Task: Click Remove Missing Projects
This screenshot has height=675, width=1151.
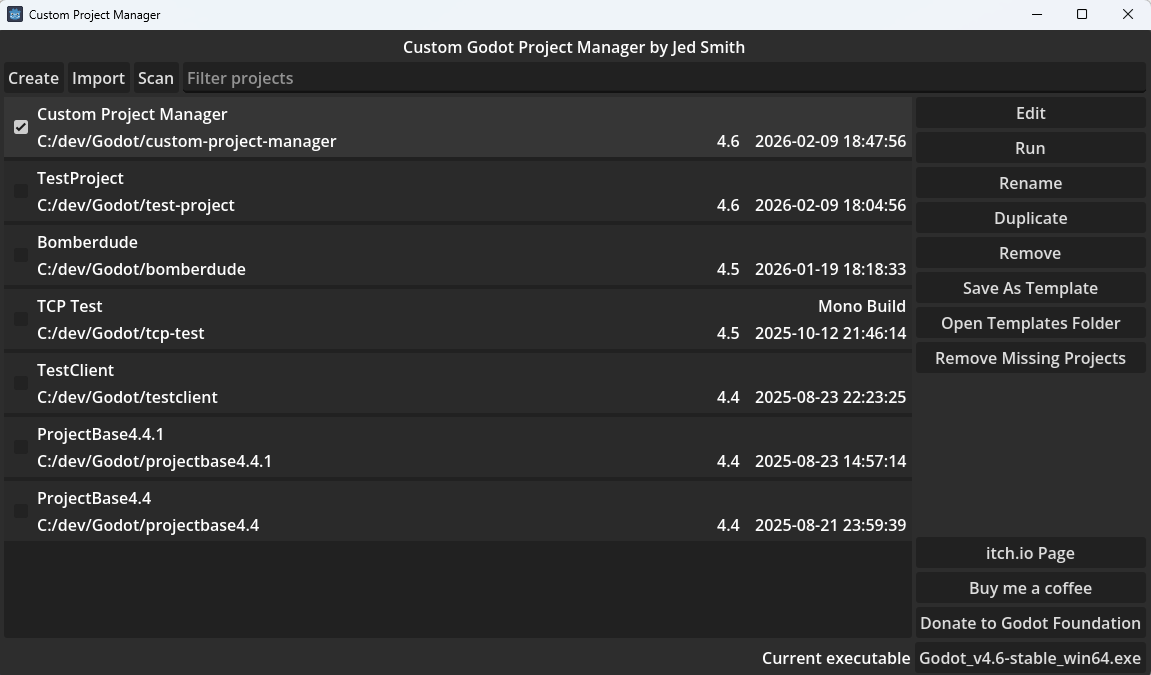Action: (x=1030, y=358)
